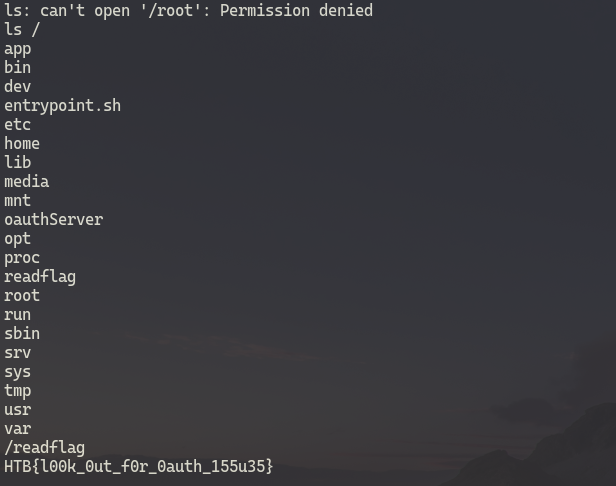
Task: Click the 'entrypoint.sh' file name
Action: tap(62, 106)
